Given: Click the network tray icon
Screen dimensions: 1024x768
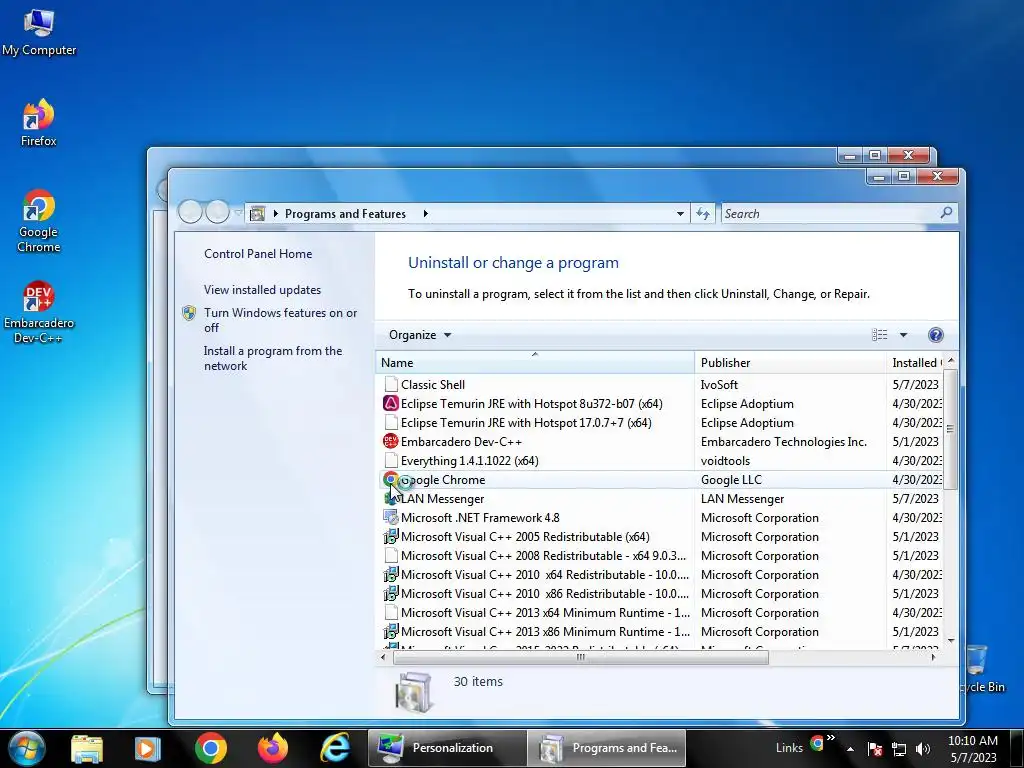Looking at the screenshot, I should click(899, 749).
